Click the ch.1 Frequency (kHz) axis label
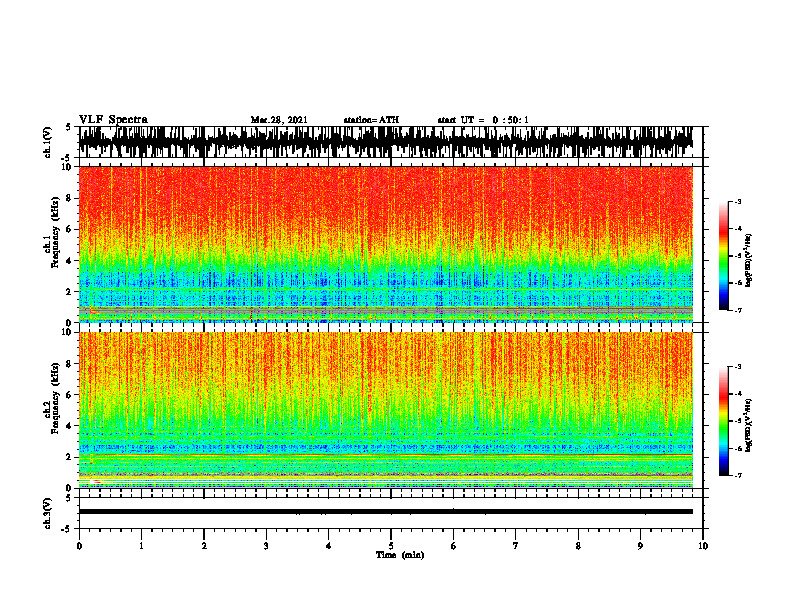792x612 pixels. [x=55, y=233]
